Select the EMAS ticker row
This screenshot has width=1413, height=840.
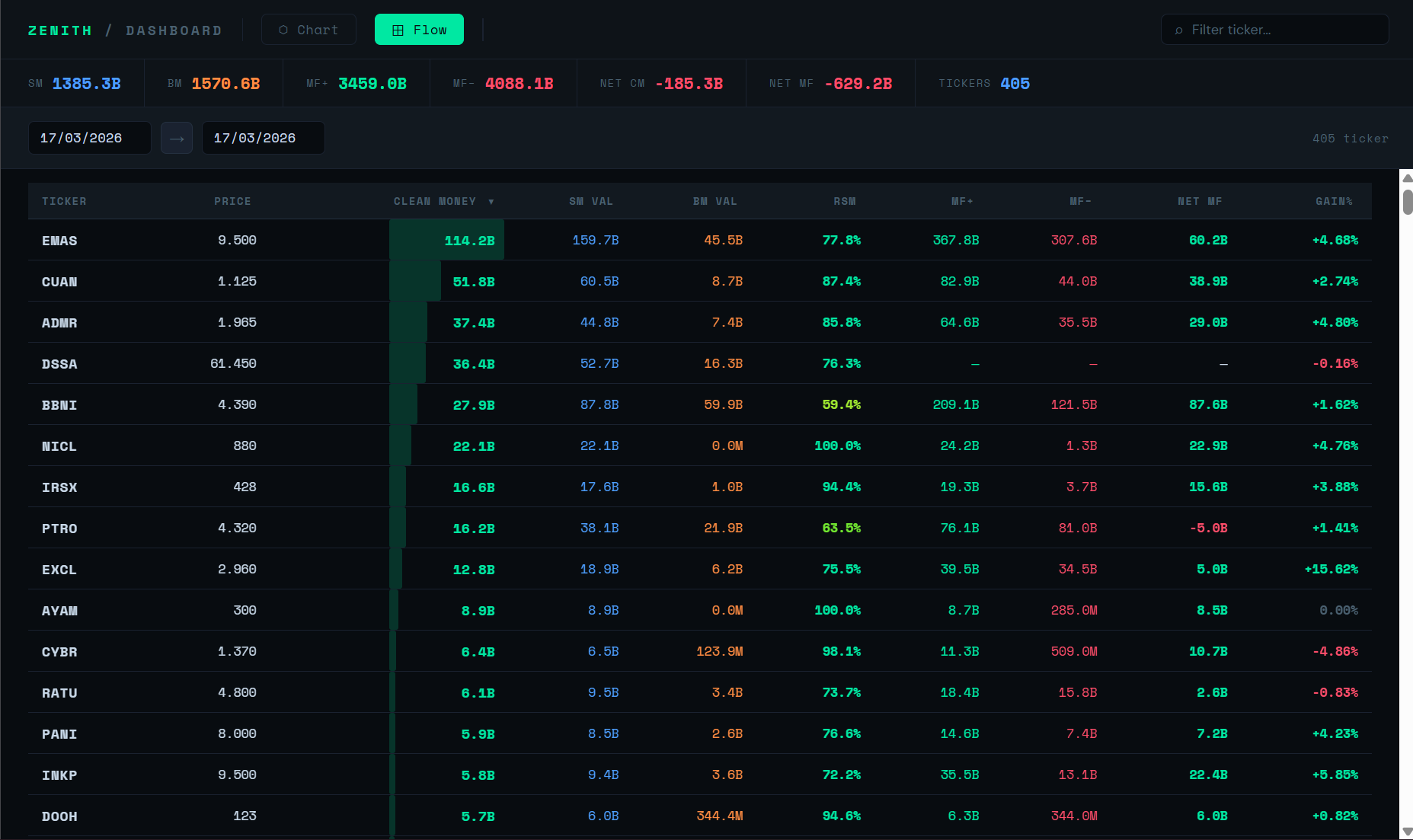click(700, 240)
